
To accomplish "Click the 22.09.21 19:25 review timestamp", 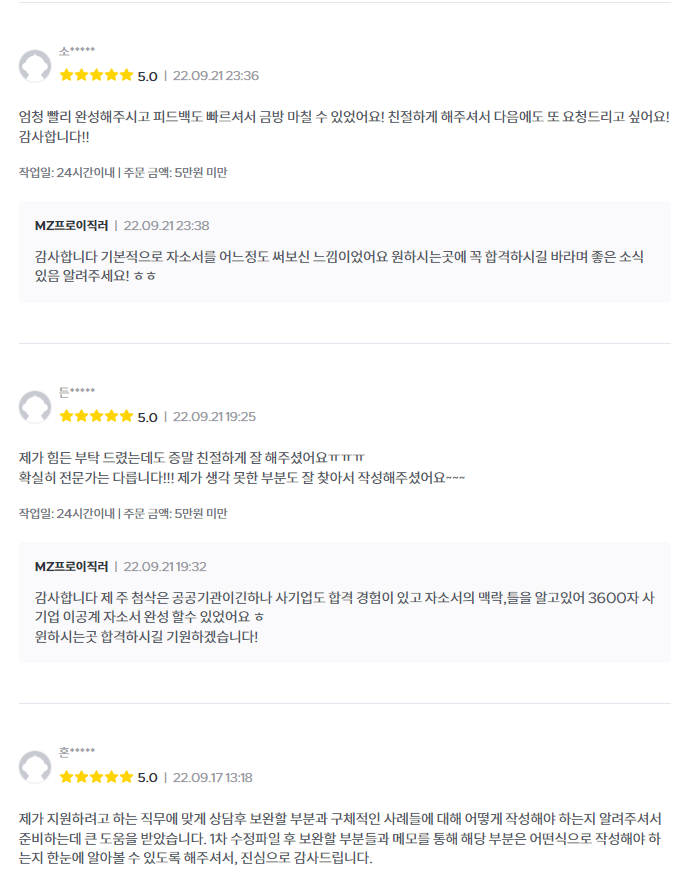I will [x=214, y=417].
